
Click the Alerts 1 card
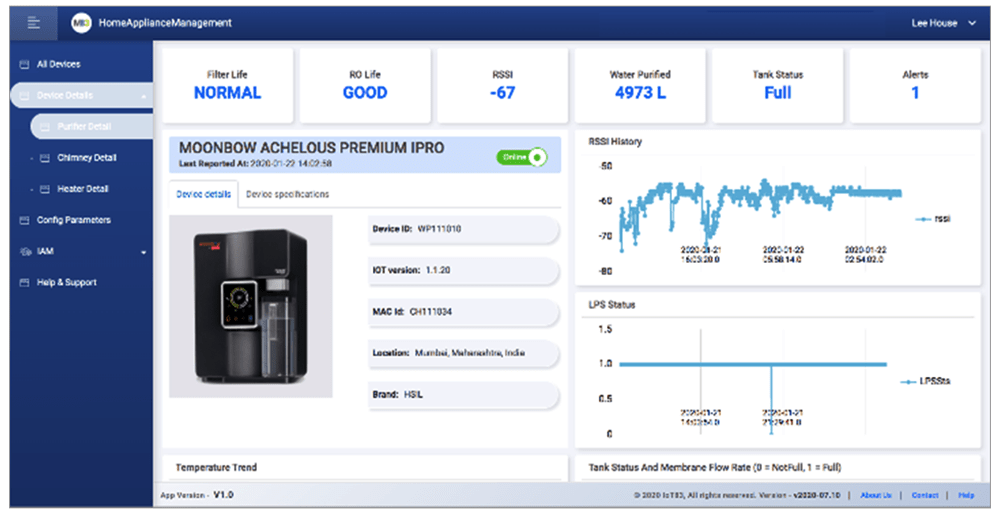[915, 85]
